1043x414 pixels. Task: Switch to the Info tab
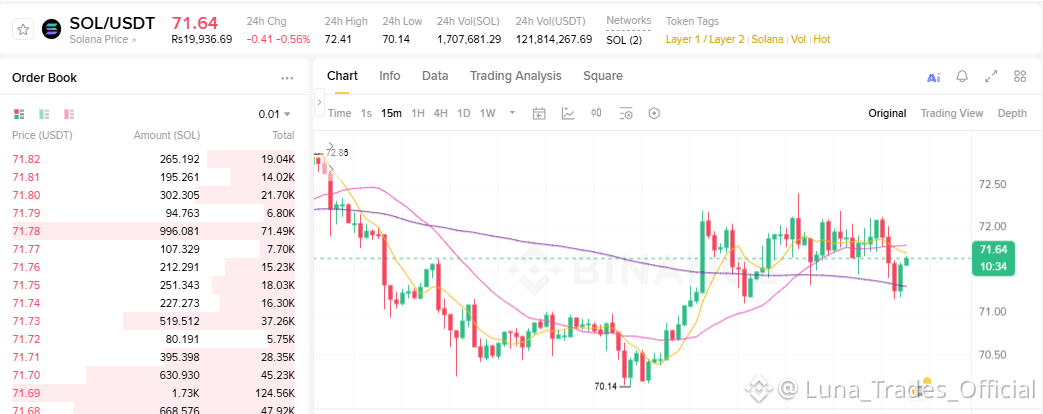click(x=390, y=76)
